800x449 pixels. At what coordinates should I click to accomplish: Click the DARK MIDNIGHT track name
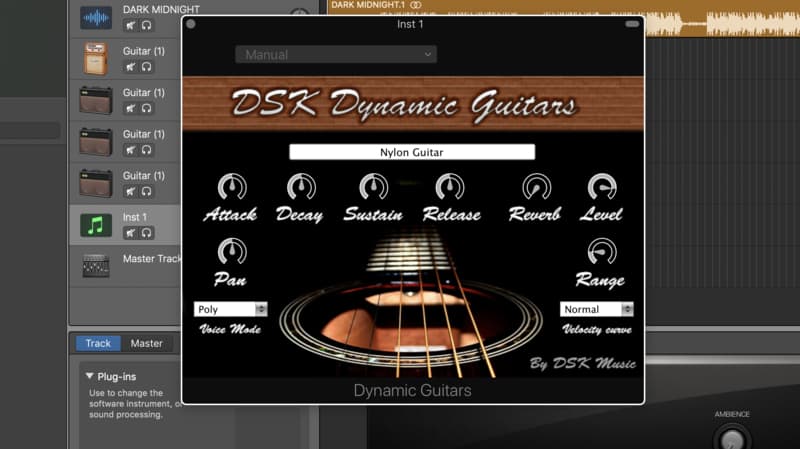pos(161,9)
